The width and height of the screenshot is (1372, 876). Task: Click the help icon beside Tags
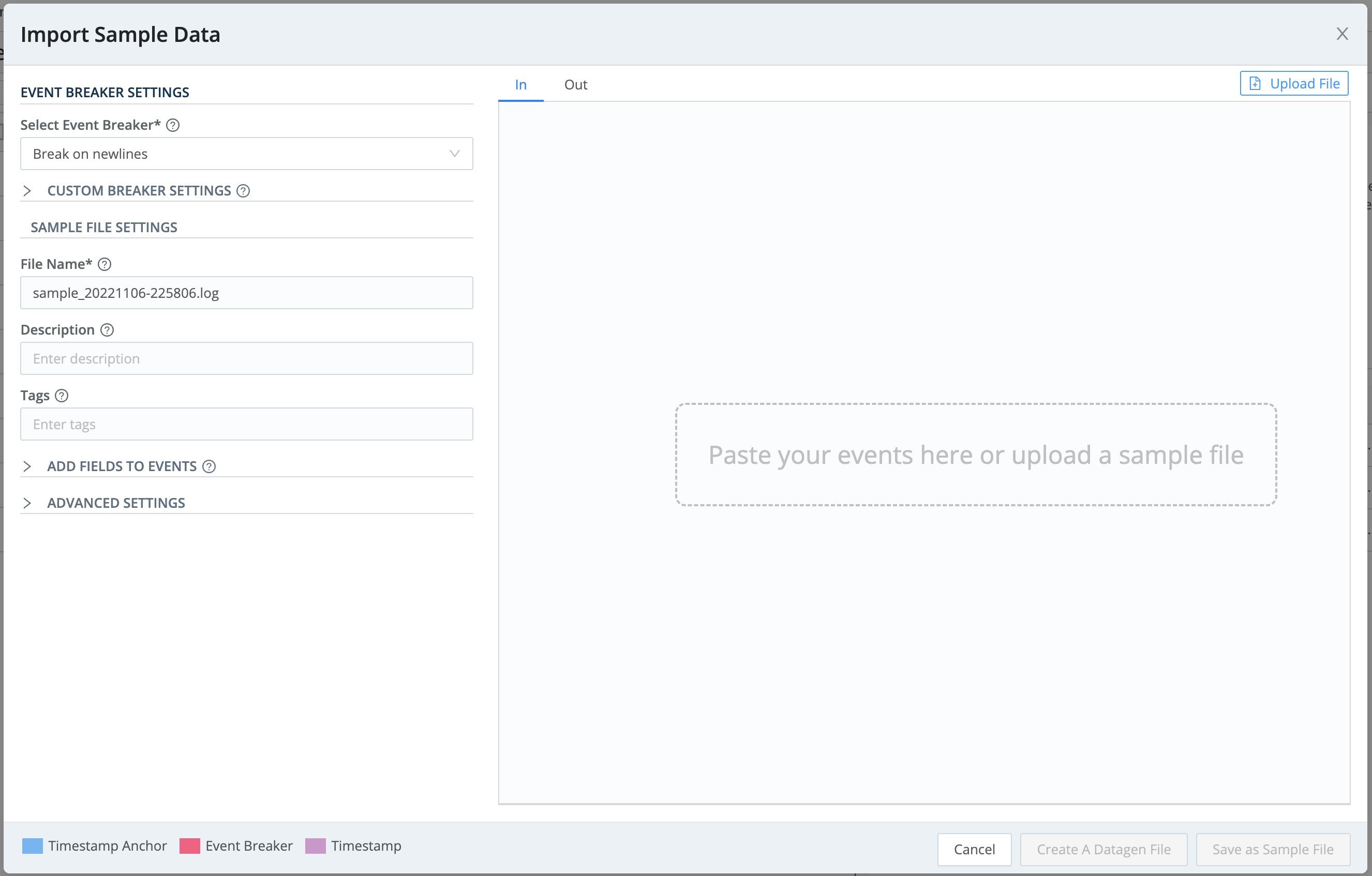click(x=62, y=395)
